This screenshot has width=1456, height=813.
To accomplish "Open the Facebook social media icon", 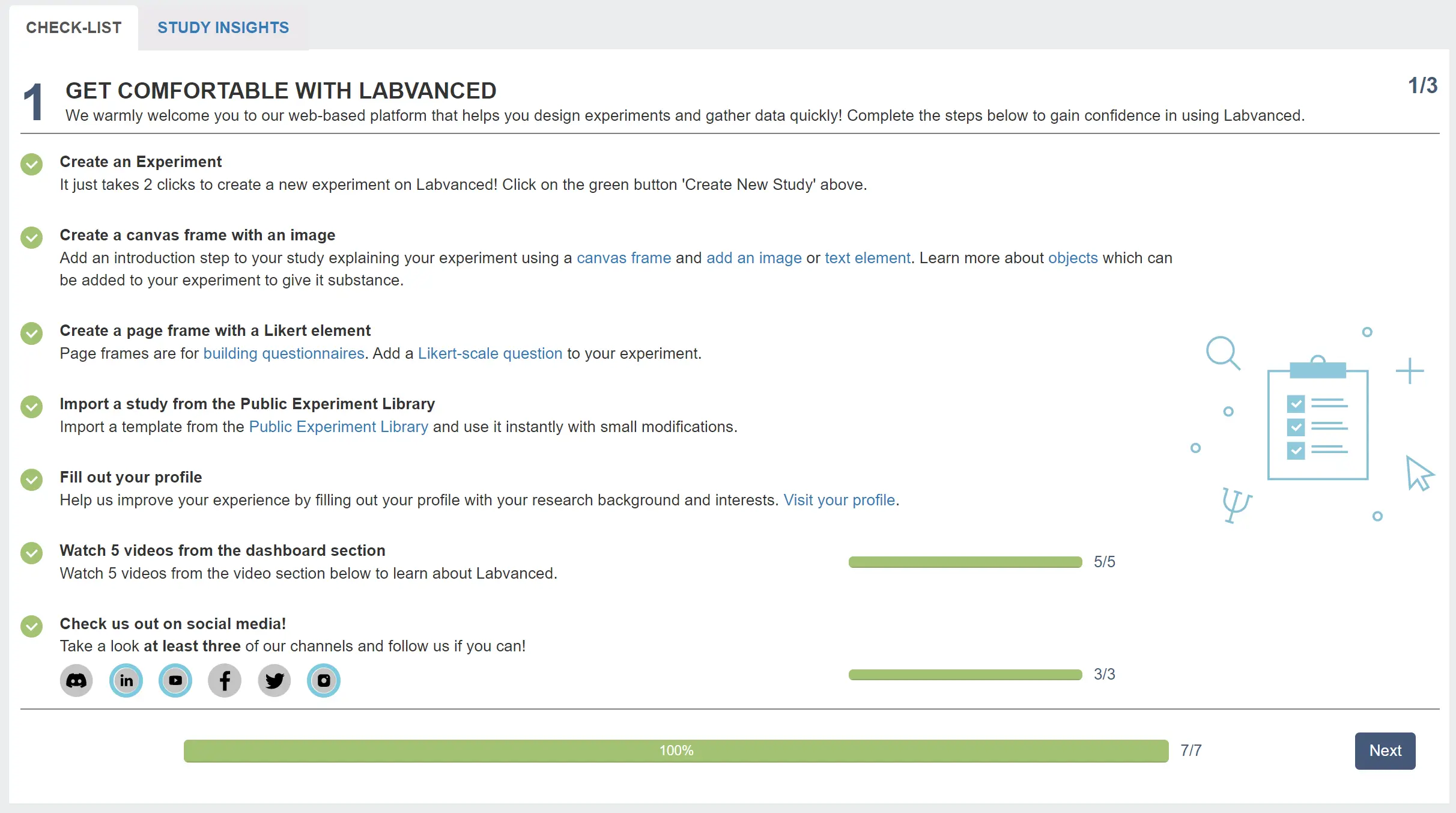I will pyautogui.click(x=225, y=681).
